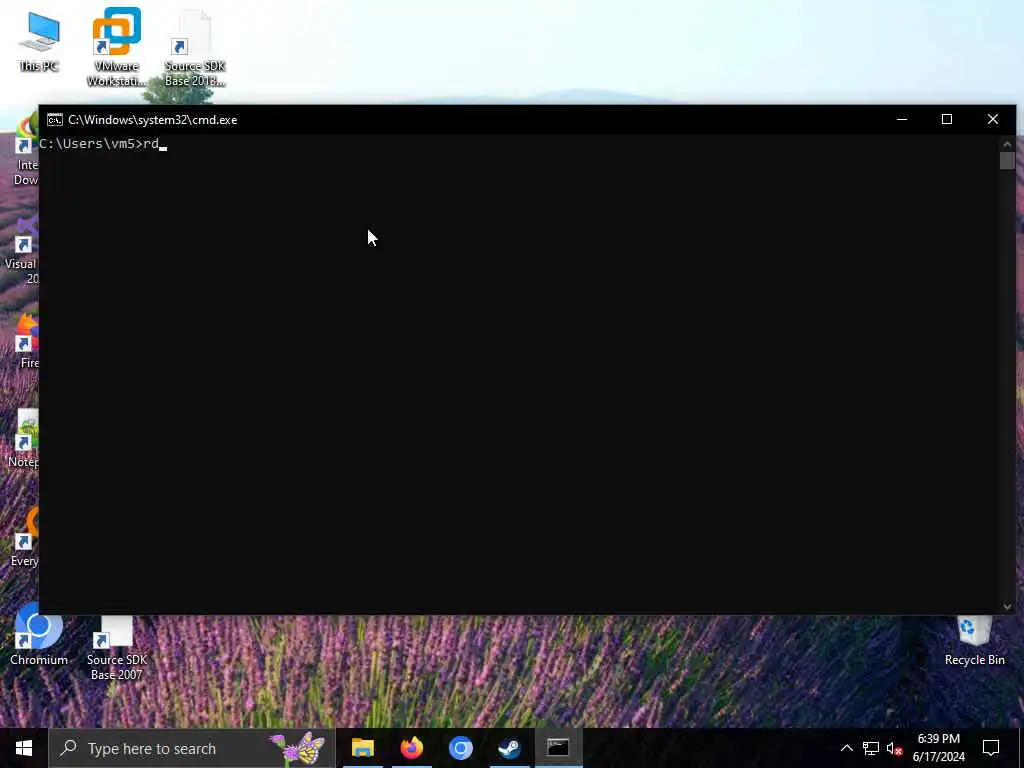This screenshot has height=768, width=1024.
Task: Open File Explorer from the taskbar
Action: click(x=362, y=748)
